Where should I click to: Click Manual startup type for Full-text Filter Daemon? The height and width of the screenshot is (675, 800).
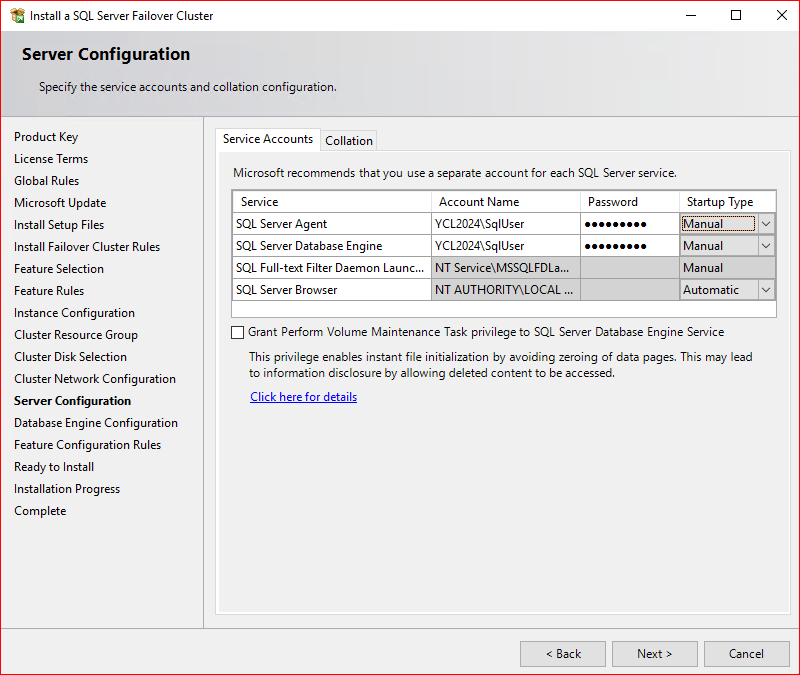coord(728,268)
